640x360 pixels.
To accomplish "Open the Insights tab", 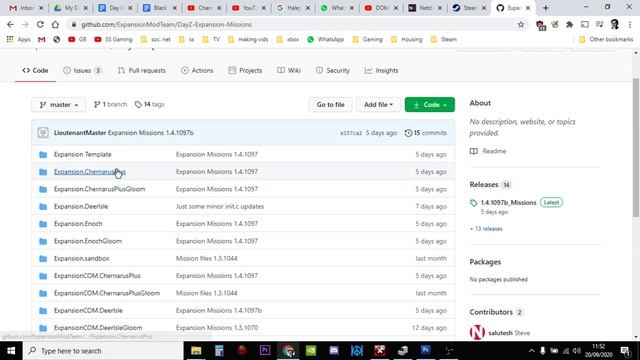I will tap(381, 70).
